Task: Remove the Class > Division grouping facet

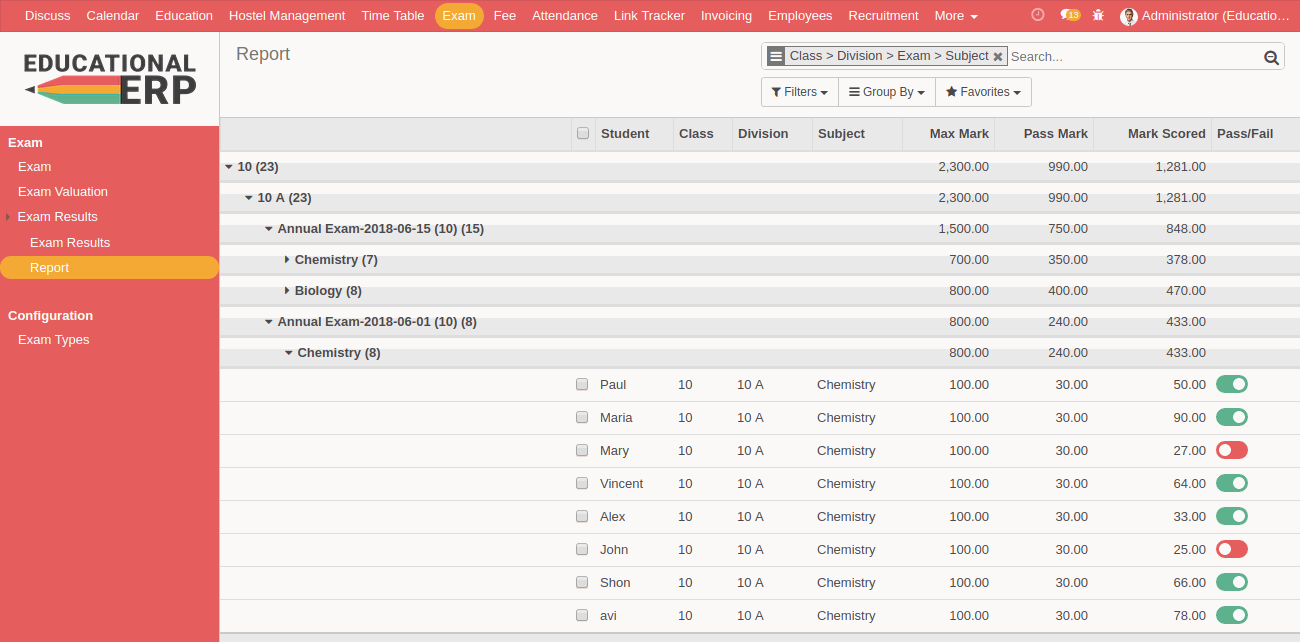Action: pos(997,57)
